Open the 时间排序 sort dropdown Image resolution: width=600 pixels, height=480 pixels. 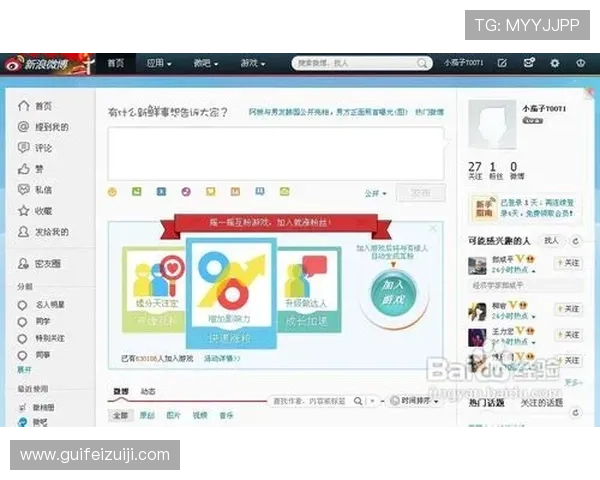(414, 401)
